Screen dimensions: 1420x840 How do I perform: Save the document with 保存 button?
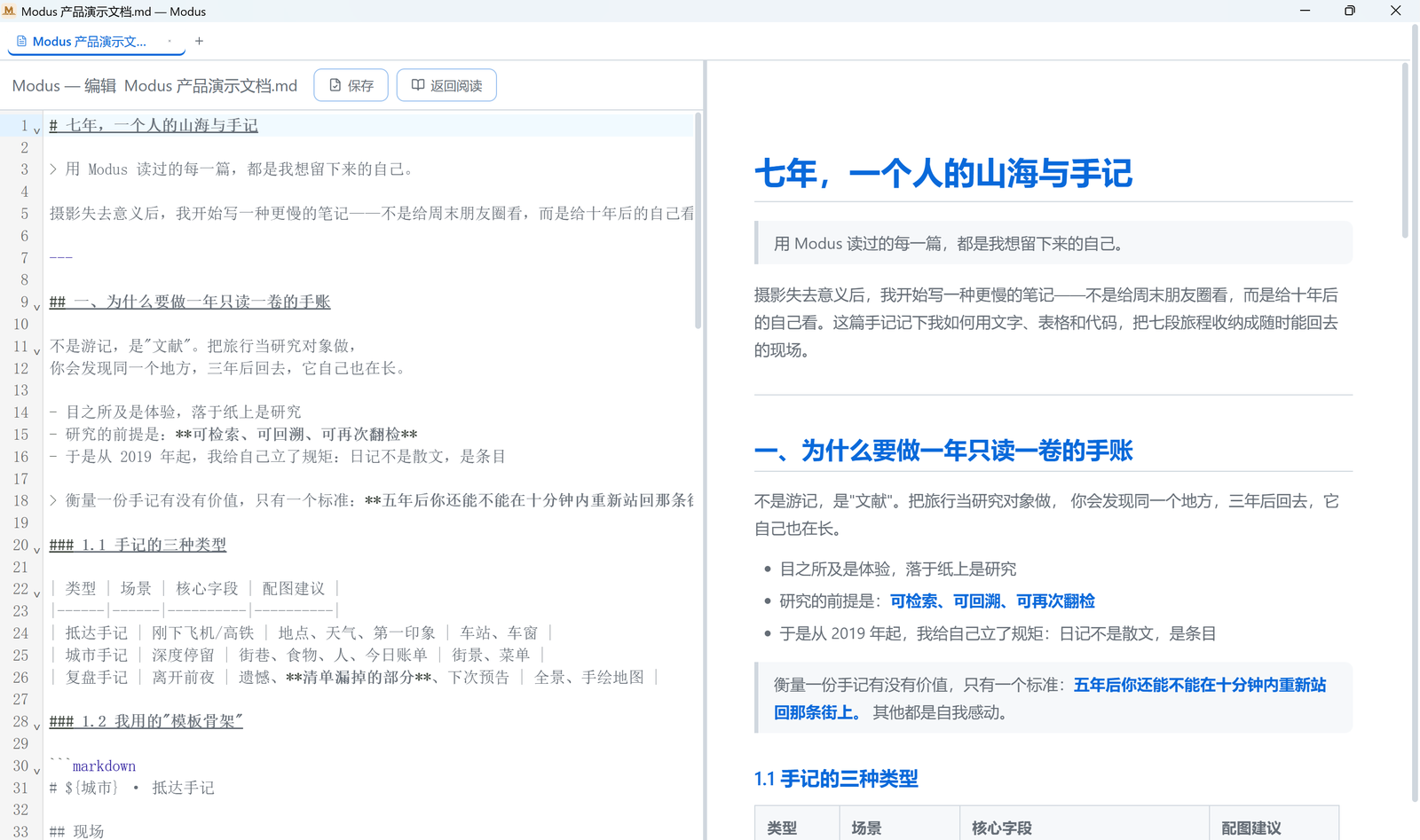tap(351, 85)
